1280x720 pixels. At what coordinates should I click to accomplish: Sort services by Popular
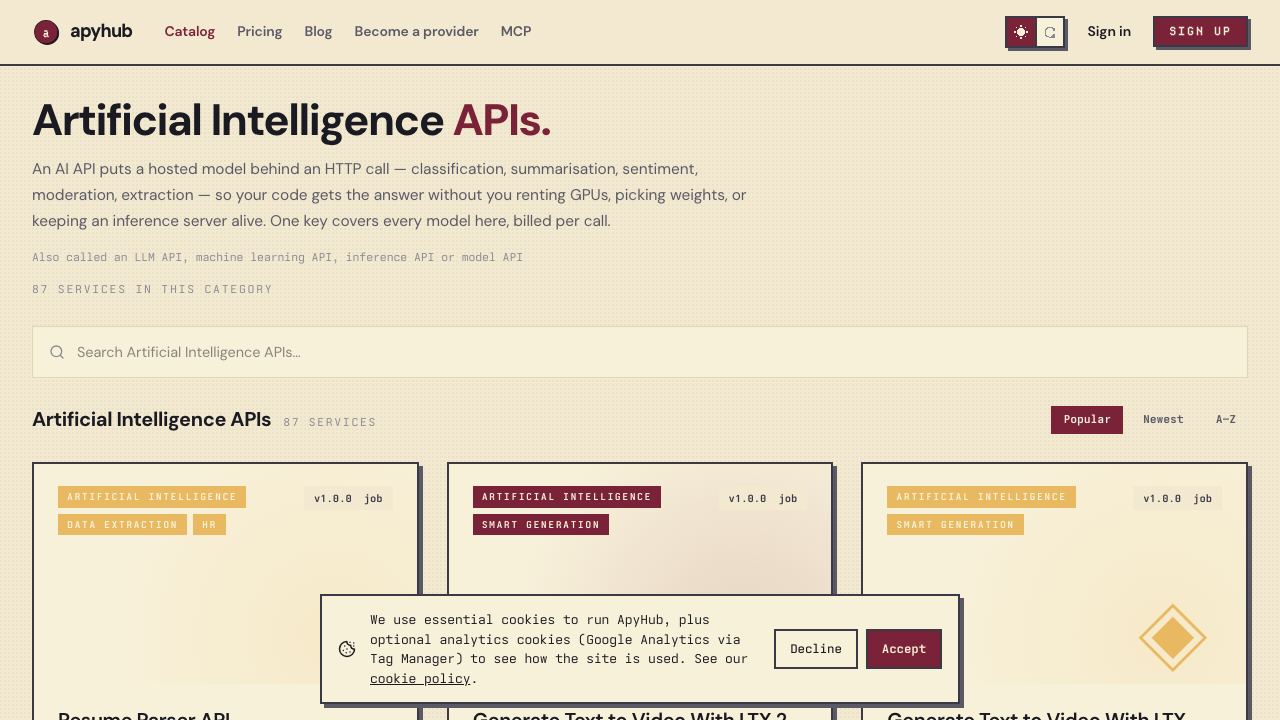point(1087,420)
